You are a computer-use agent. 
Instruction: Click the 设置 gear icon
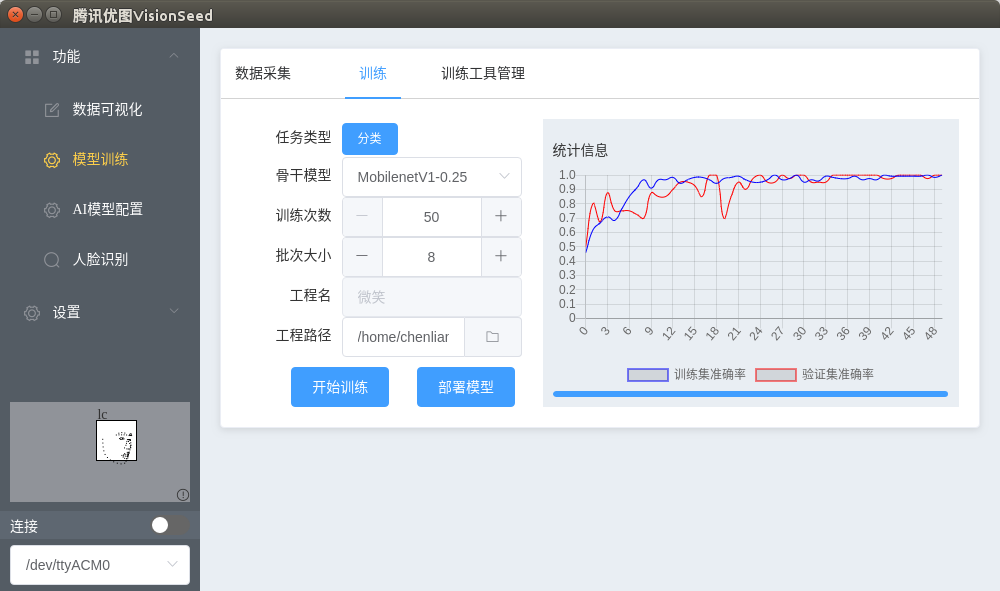(x=32, y=312)
